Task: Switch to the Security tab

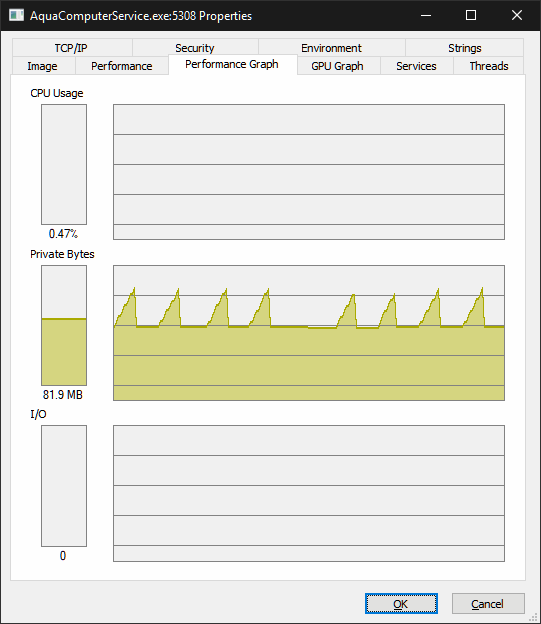Action: [x=195, y=48]
